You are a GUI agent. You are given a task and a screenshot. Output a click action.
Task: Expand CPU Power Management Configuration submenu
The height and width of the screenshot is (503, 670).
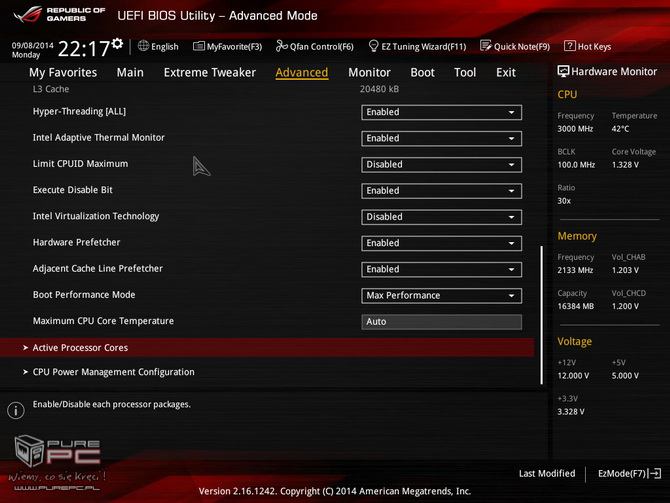point(267,372)
